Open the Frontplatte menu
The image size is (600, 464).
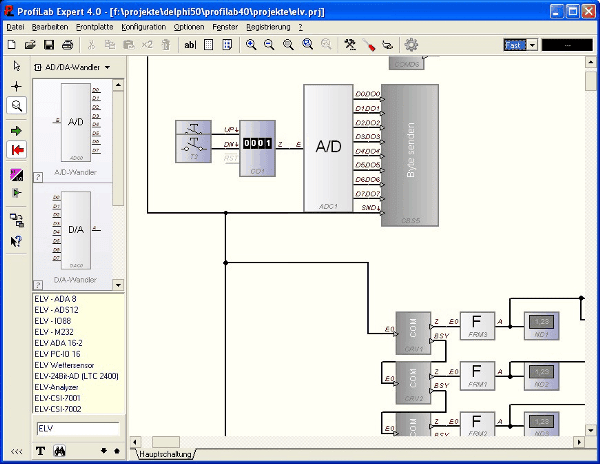tap(95, 27)
